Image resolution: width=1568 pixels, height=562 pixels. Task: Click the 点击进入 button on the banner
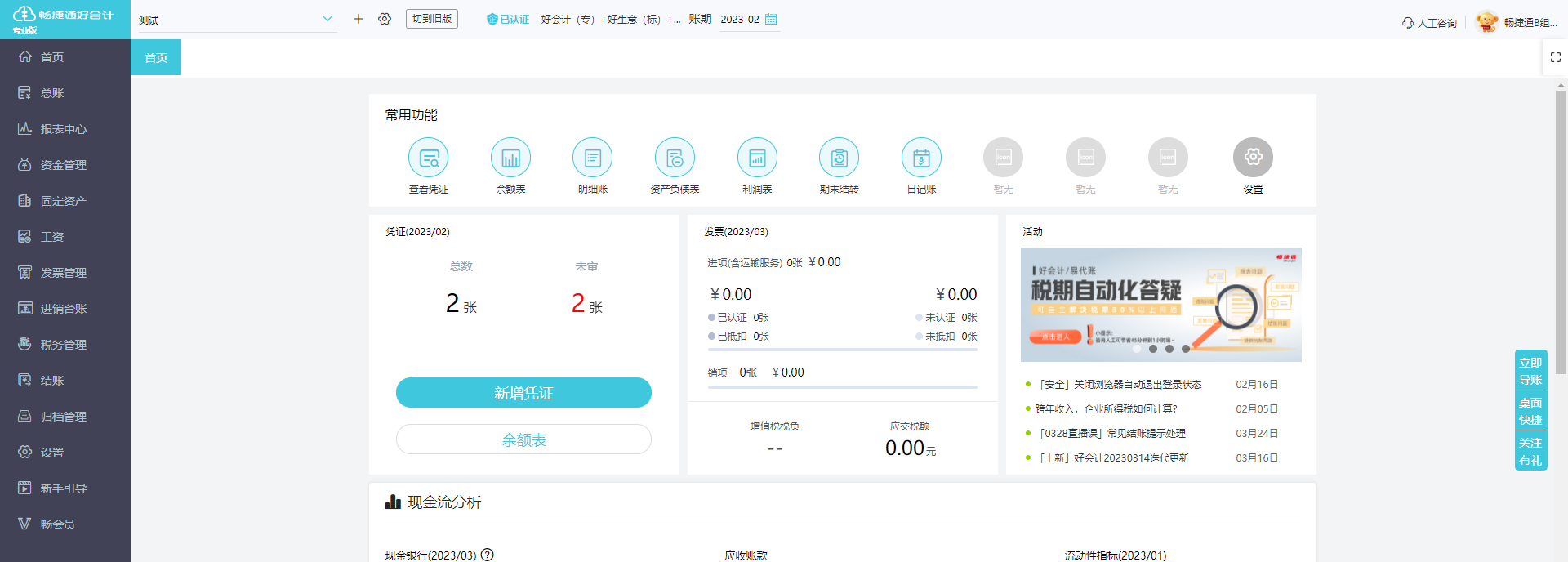click(1055, 337)
